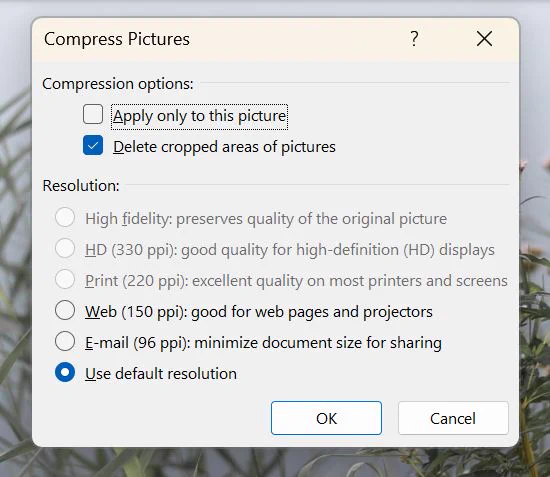Pick the Print (220 ppi) radio option
The height and width of the screenshot is (477, 550).
coord(65,279)
